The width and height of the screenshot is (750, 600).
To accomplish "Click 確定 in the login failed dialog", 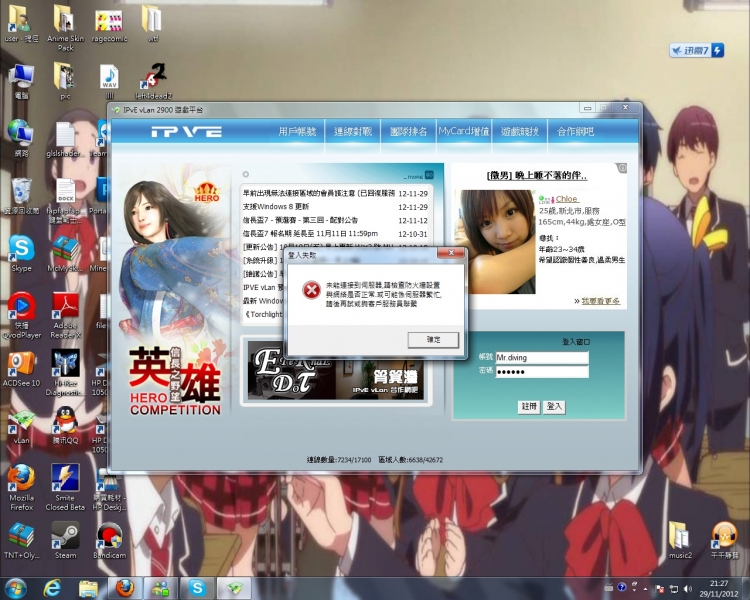I will tap(433, 340).
